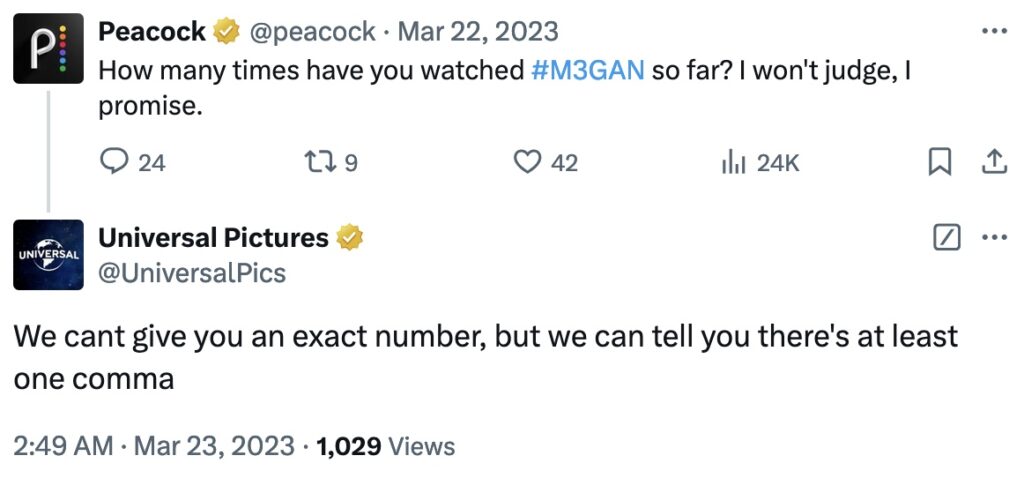The image size is (1024, 478).
Task: Click the slash-box icon beside Universal Pictures
Action: tap(946, 238)
